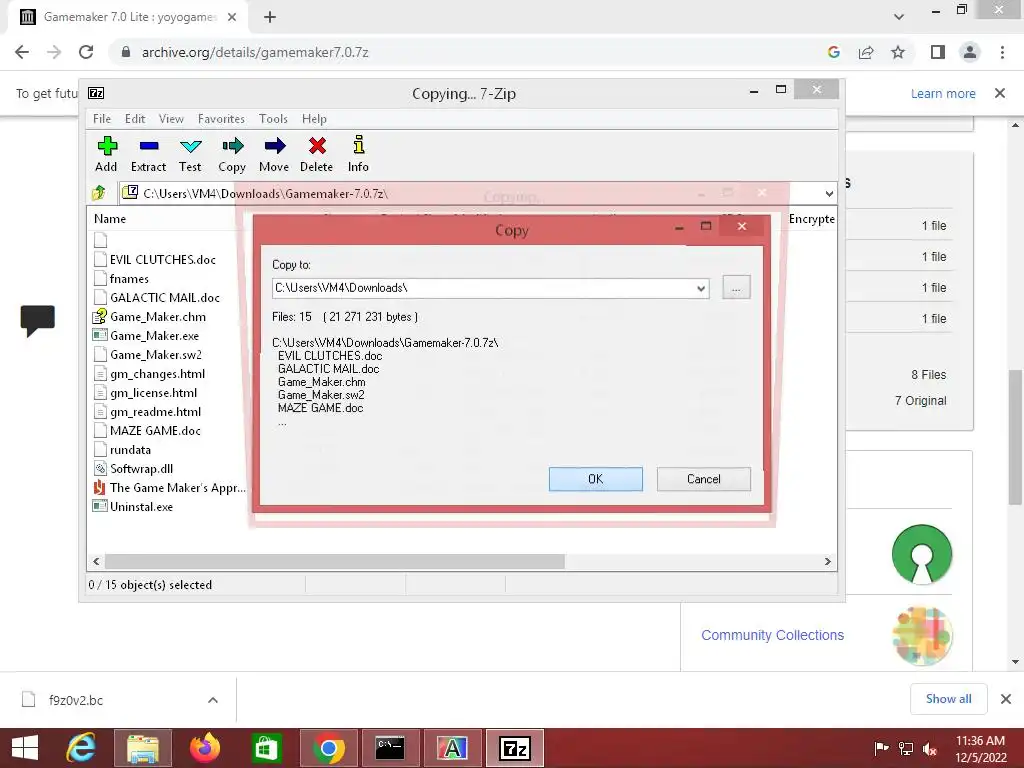Click the Encrypted column header

pos(812,219)
